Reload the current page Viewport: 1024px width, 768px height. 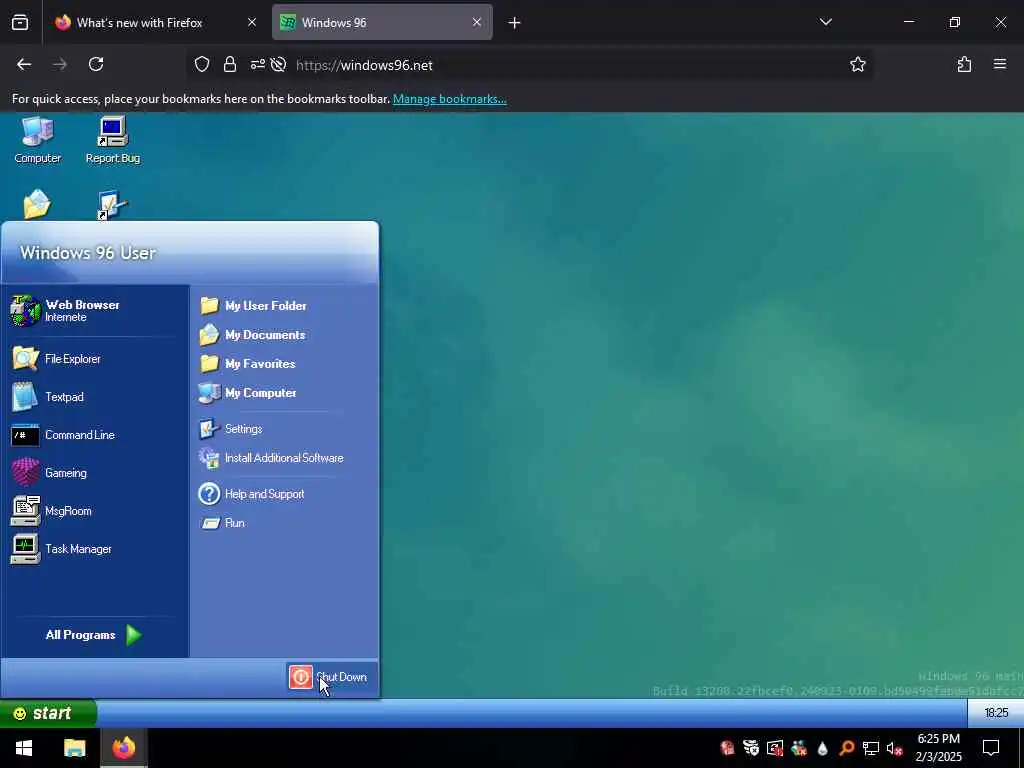tap(96, 64)
